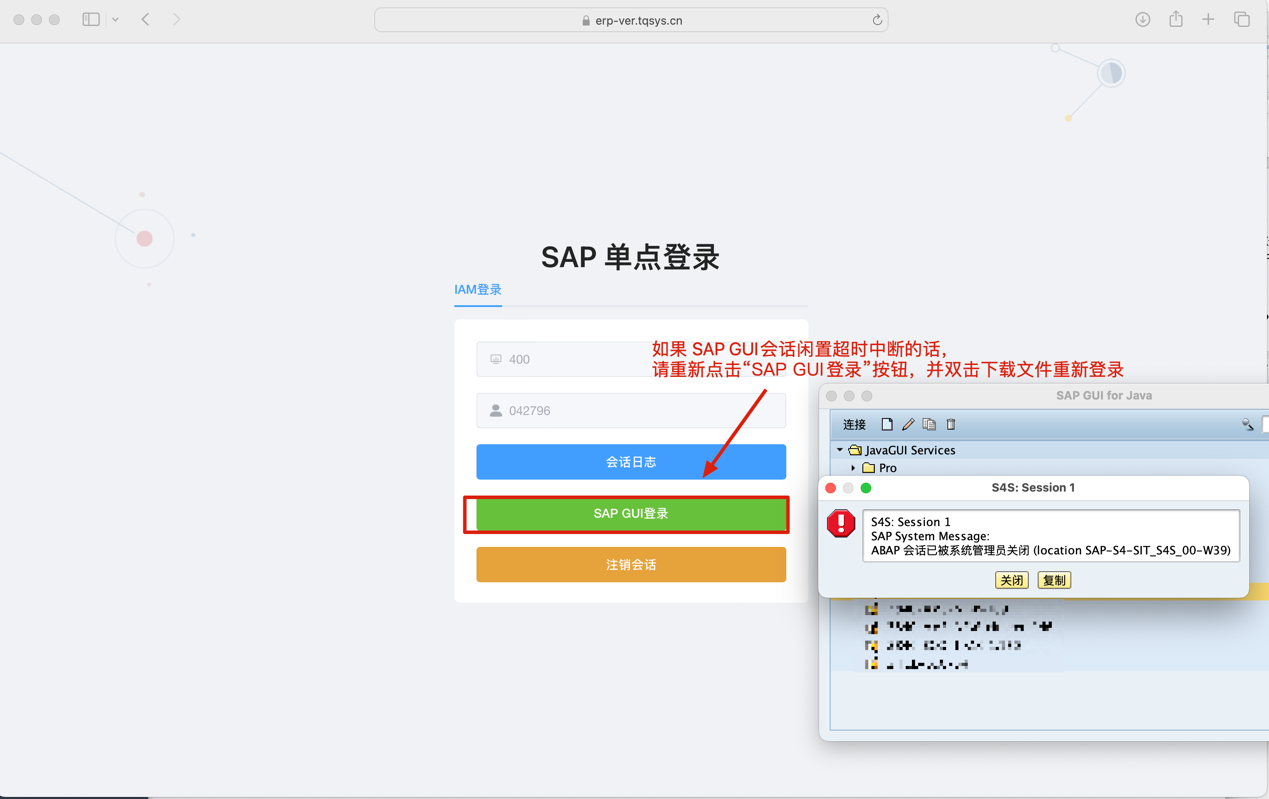1269x799 pixels.
Task: Expand the Pro folder
Action: coord(853,468)
